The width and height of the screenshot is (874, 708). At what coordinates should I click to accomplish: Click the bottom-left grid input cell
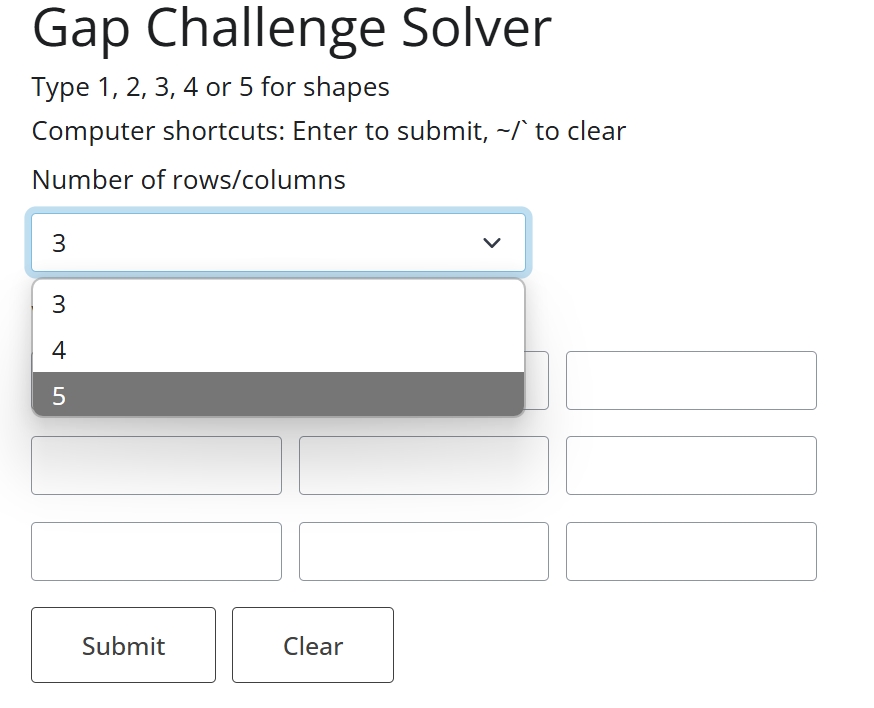click(156, 551)
